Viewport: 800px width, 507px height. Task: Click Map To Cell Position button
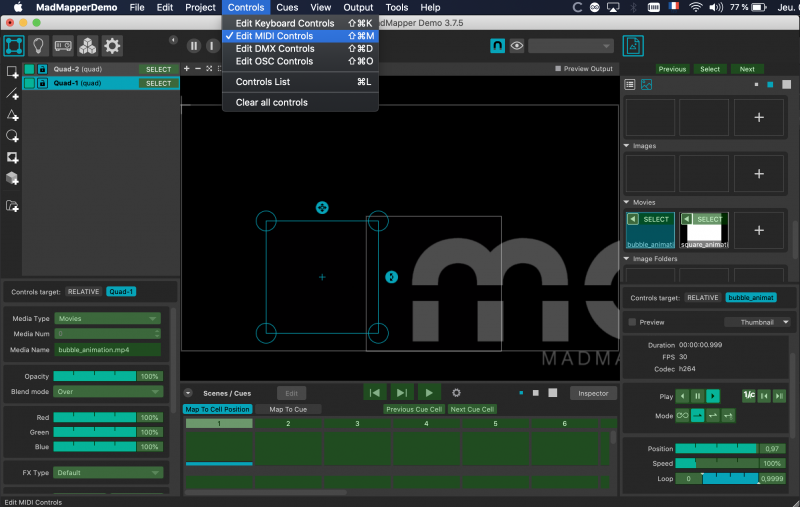point(217,409)
